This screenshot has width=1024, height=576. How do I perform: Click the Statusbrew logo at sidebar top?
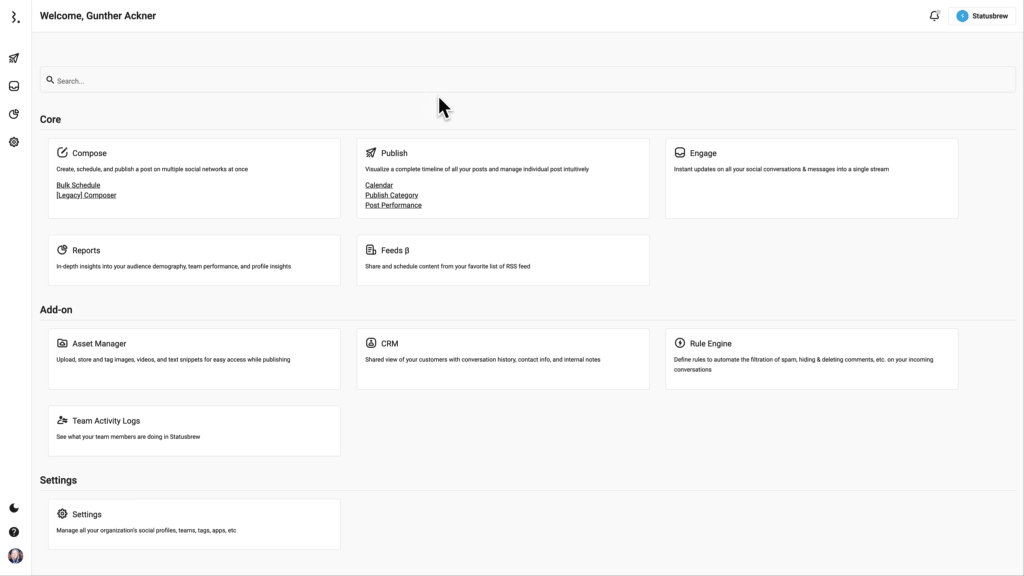pos(13,16)
